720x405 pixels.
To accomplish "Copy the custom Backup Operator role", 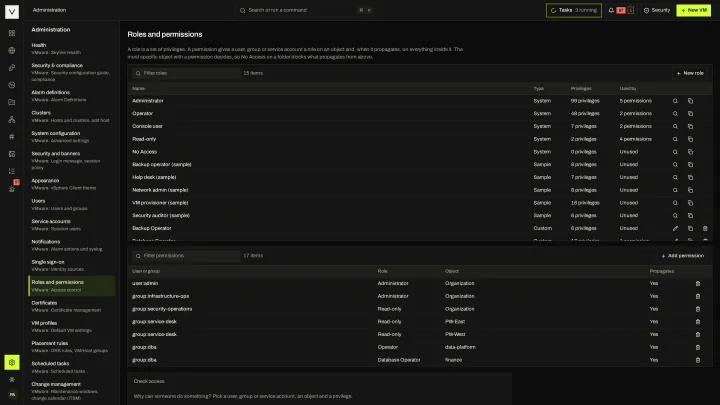I will point(690,228).
